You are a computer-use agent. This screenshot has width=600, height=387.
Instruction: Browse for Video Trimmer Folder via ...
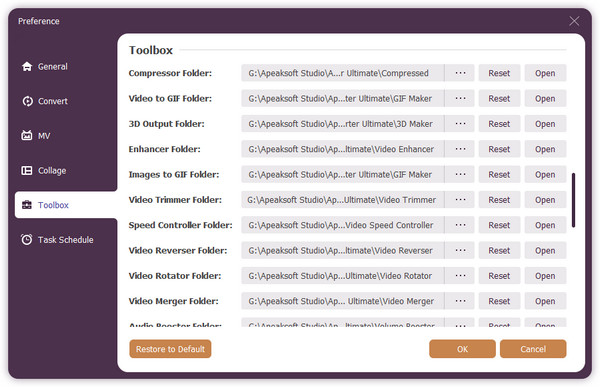(460, 199)
